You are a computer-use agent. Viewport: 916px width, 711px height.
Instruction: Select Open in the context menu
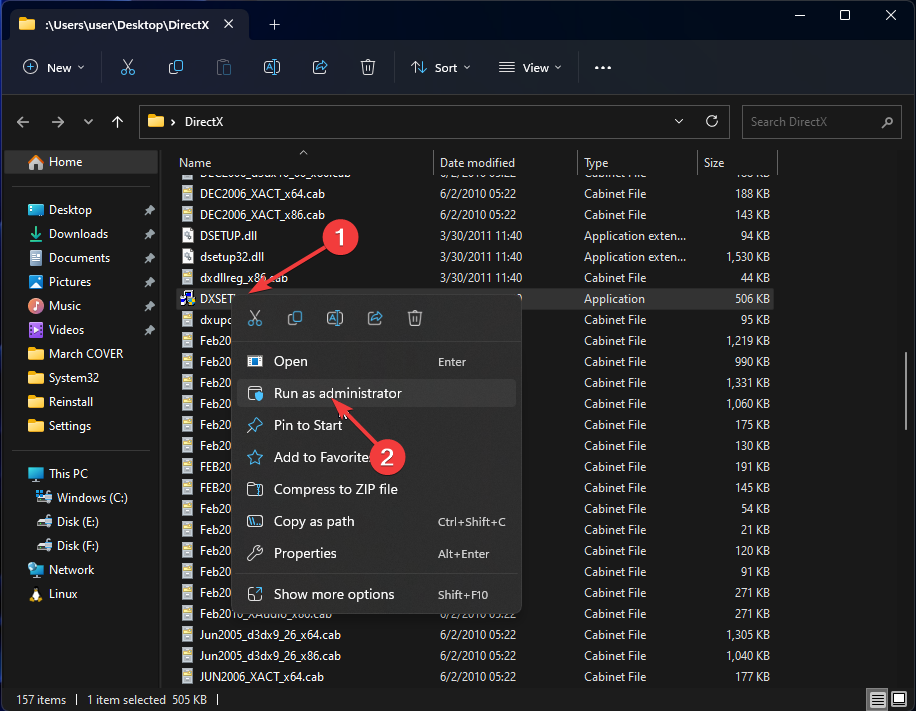376,362
